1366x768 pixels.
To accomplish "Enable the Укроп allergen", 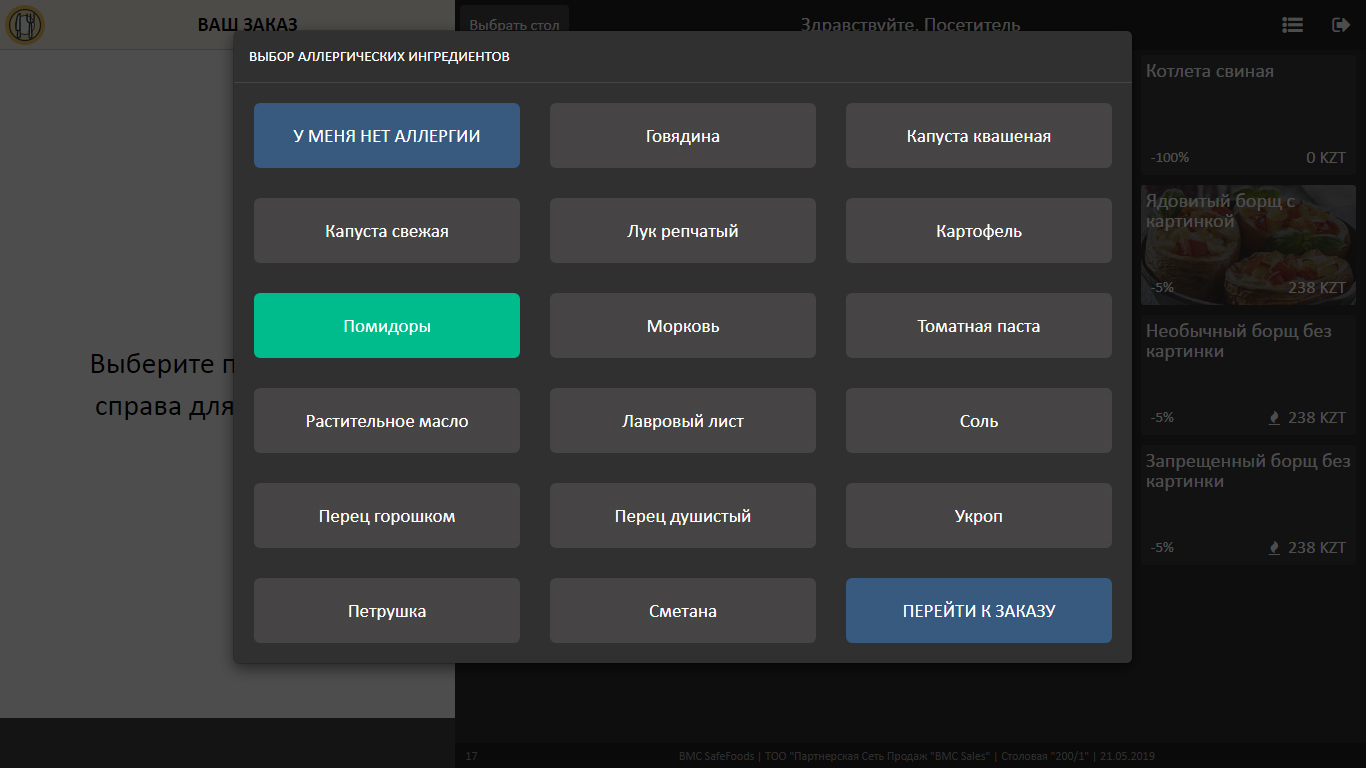I will click(x=978, y=515).
